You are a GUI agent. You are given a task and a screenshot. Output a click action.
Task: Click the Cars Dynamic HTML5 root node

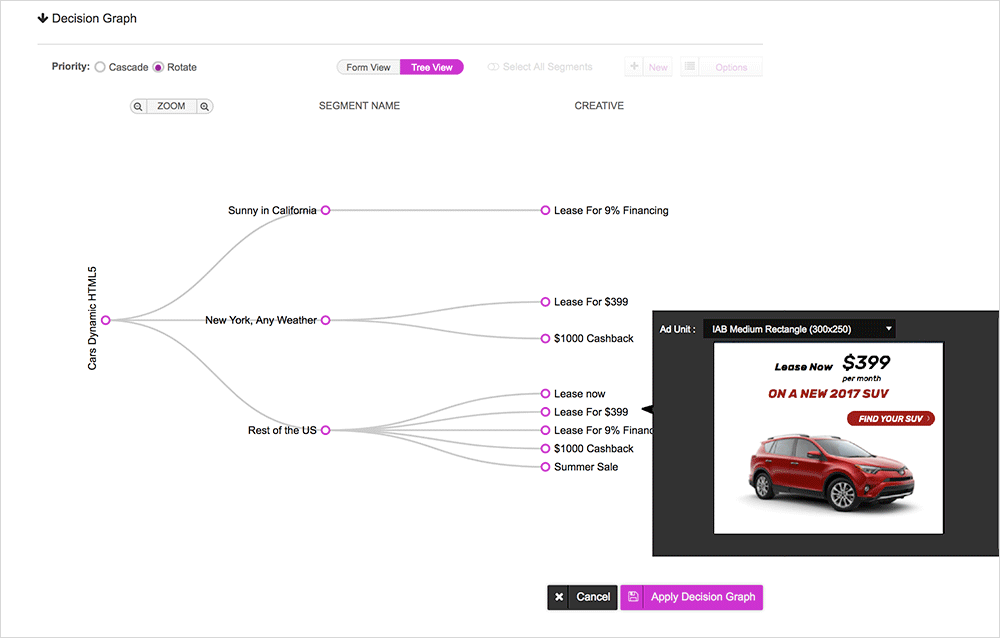click(x=105, y=320)
